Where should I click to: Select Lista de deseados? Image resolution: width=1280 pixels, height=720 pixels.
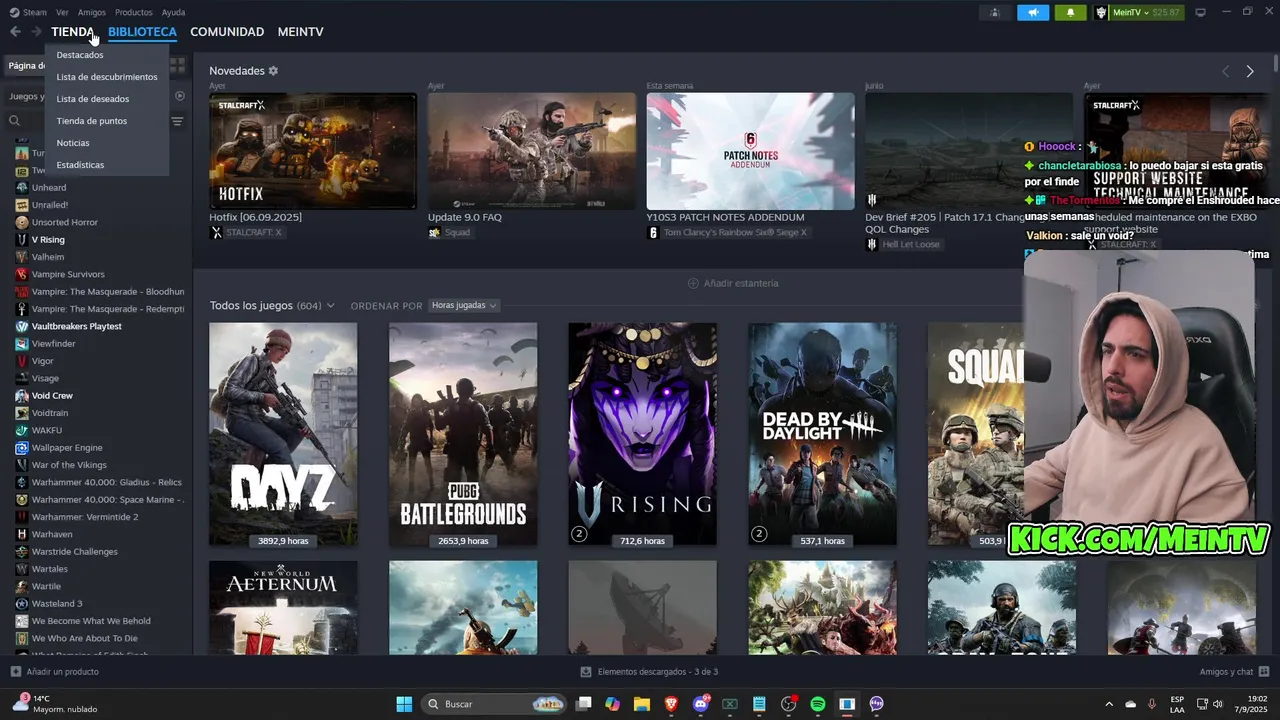pos(93,99)
